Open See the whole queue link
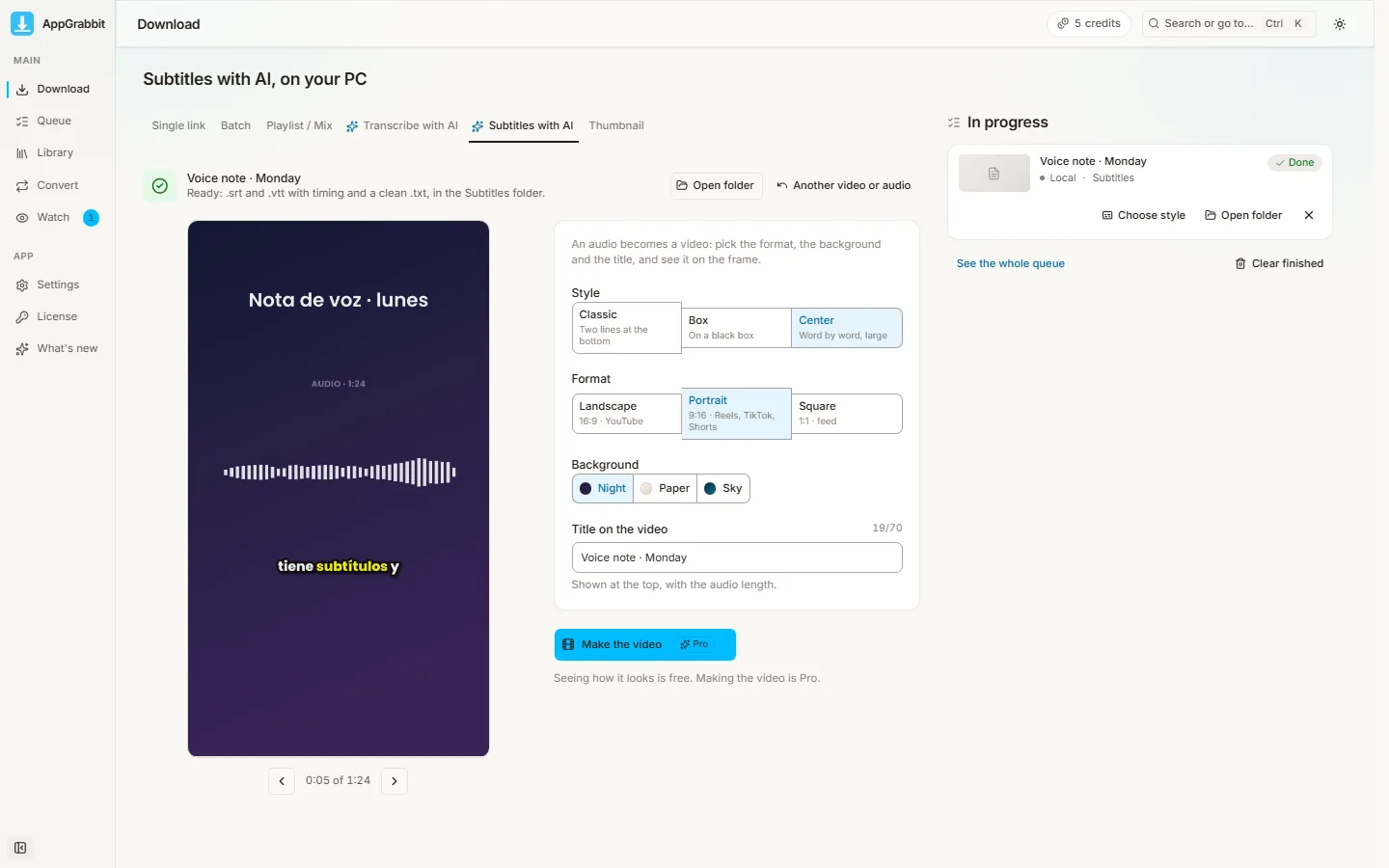The image size is (1389, 868). (1011, 263)
